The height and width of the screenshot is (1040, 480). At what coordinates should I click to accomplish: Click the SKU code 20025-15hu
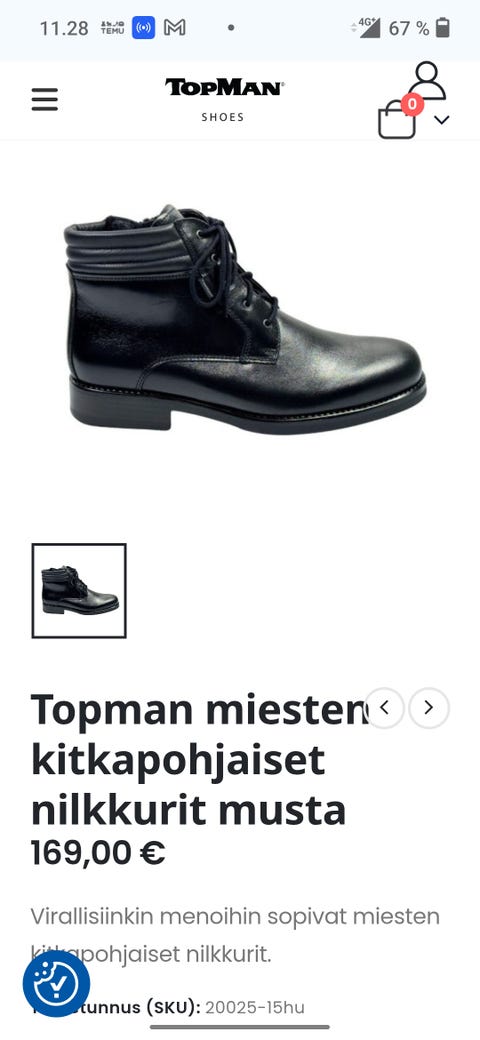click(x=255, y=1008)
